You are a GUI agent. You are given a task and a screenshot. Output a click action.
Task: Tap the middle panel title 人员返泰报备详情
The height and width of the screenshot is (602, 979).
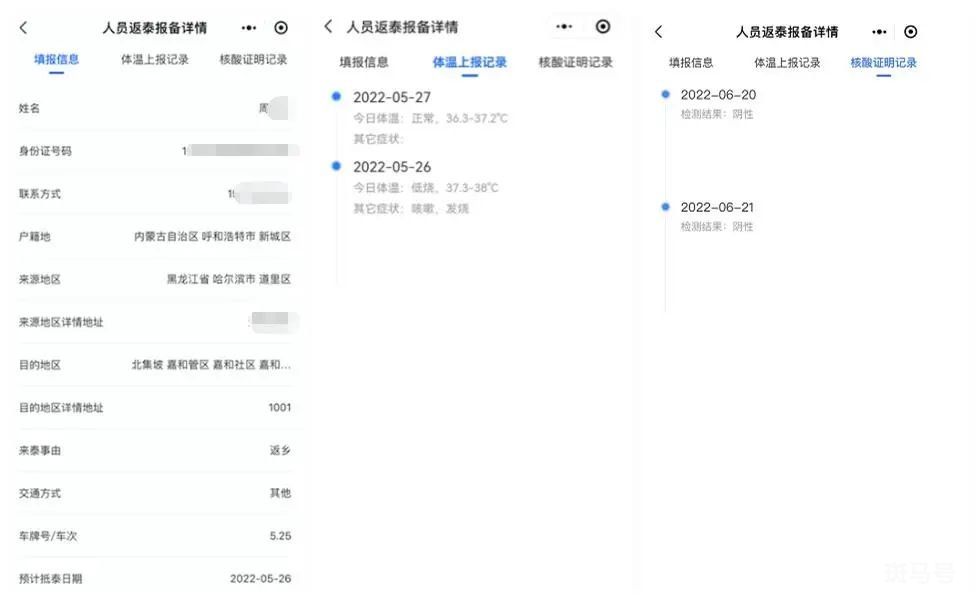[402, 26]
